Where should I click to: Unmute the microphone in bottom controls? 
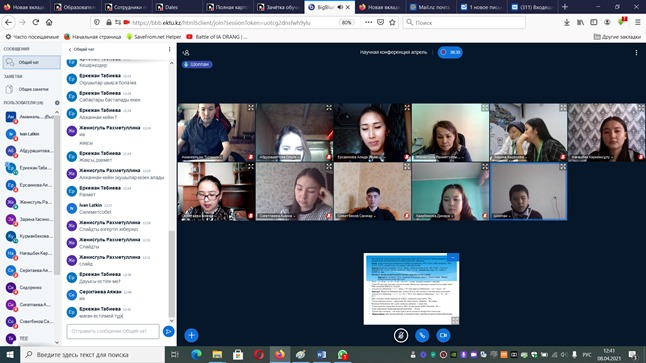click(x=400, y=335)
